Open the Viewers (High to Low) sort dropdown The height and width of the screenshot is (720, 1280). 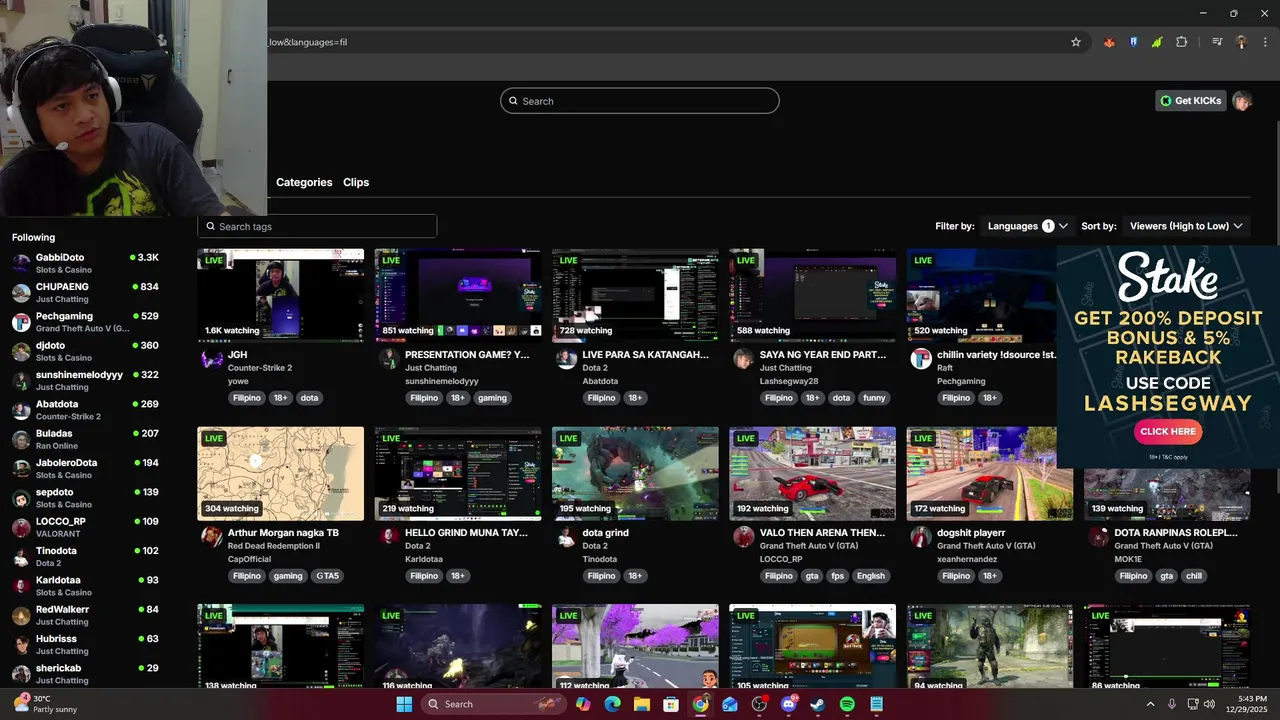click(x=1186, y=226)
